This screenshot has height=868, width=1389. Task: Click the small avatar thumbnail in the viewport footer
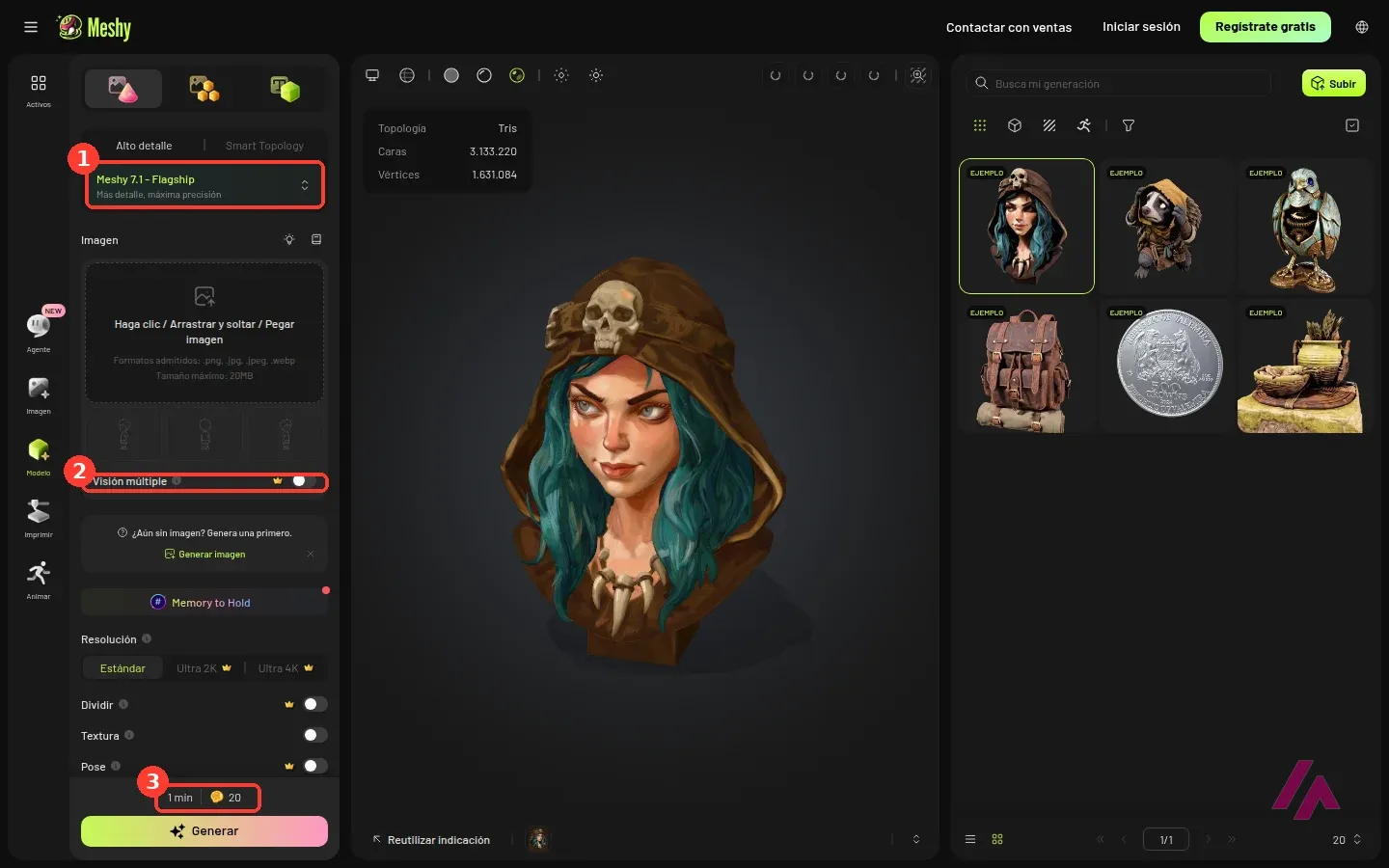(x=538, y=839)
